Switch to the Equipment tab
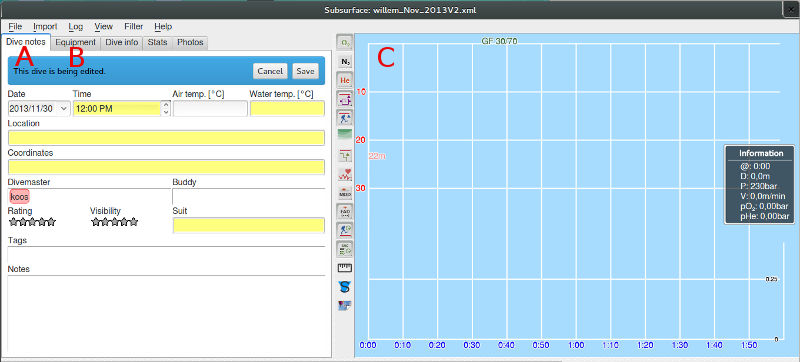This screenshot has width=800, height=362. pos(76,43)
